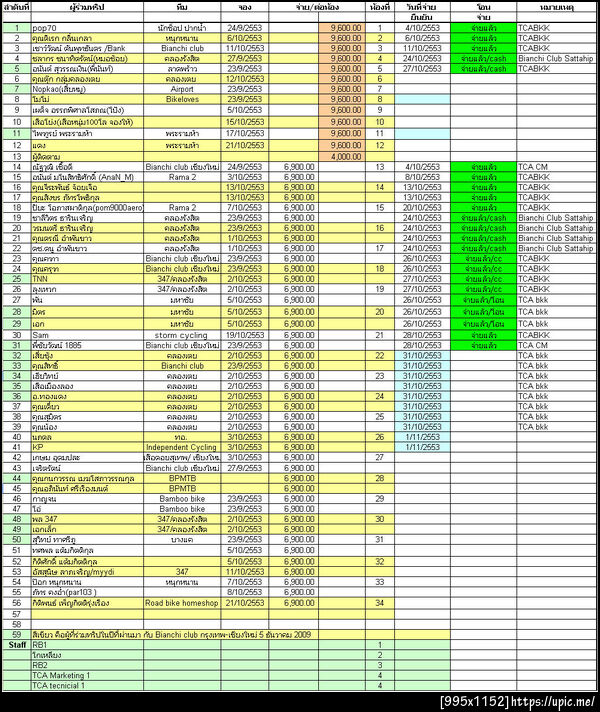Select the 'pop70' participant name cell
Screen dimensions: 600x712
[87, 28]
